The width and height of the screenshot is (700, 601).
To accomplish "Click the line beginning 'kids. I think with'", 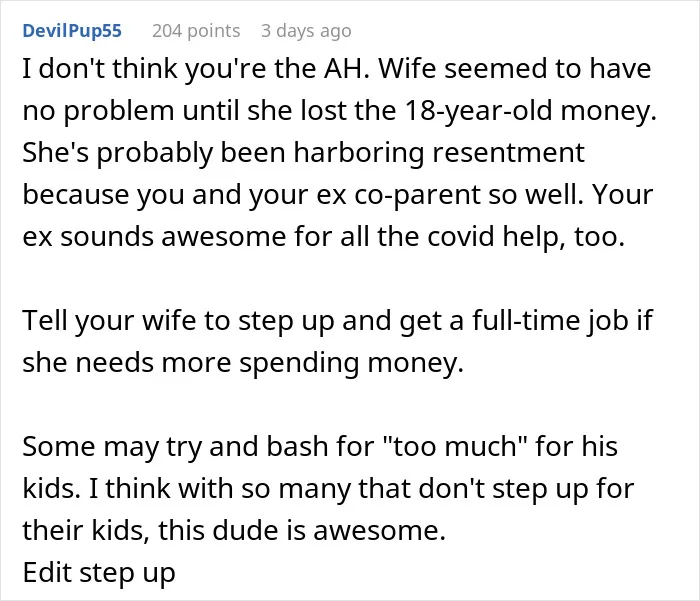I will coord(328,488).
